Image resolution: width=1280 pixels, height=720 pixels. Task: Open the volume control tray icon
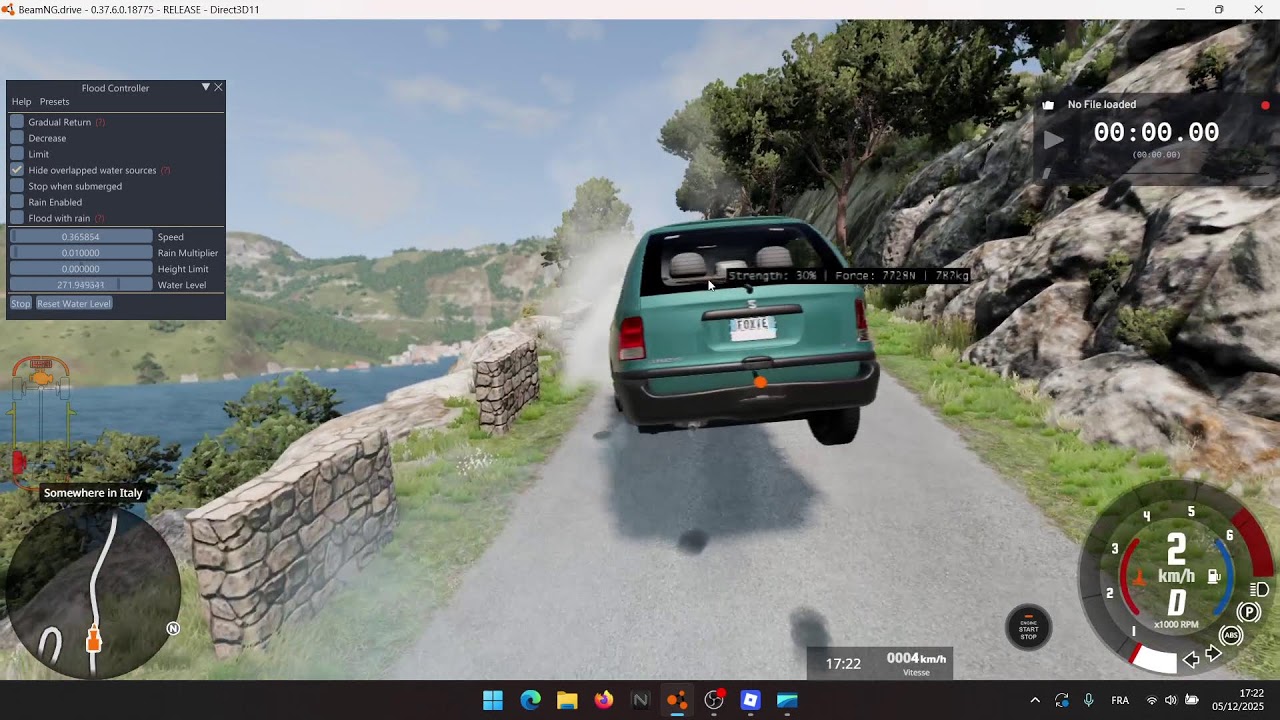coord(1171,700)
